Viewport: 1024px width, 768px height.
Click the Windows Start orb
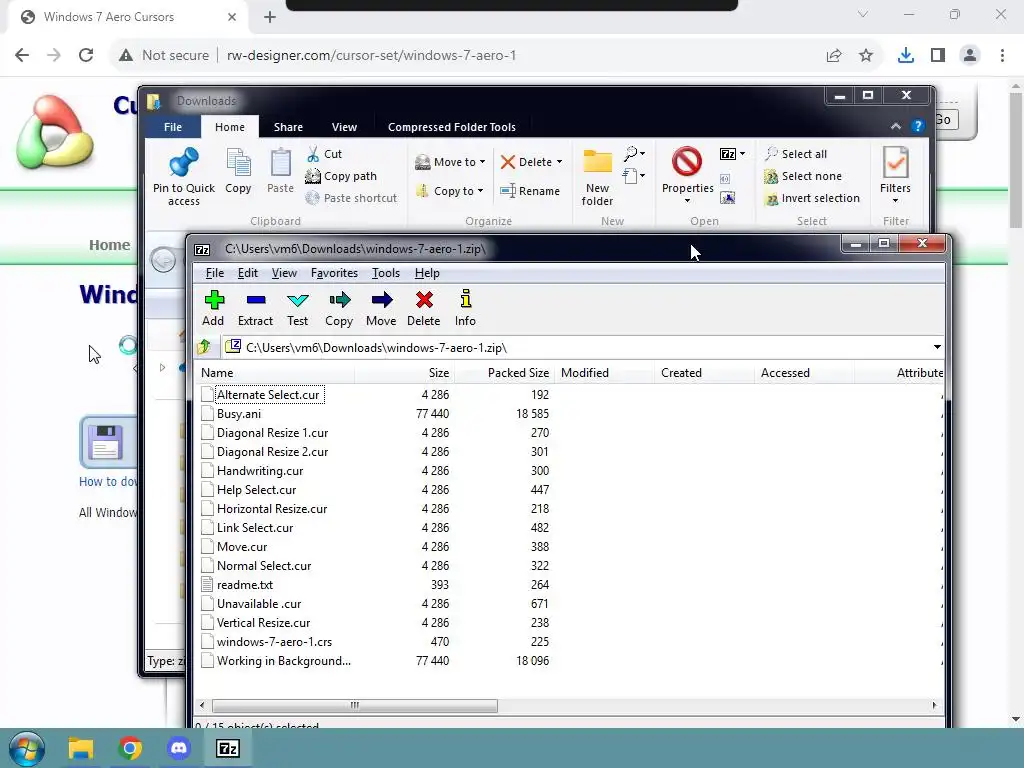tap(27, 748)
